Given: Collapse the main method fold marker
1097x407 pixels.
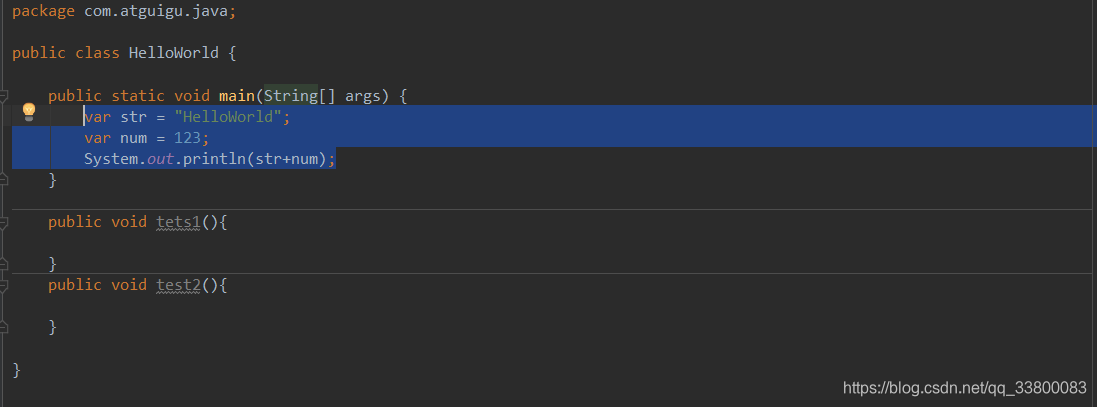Looking at the screenshot, I should (4, 97).
